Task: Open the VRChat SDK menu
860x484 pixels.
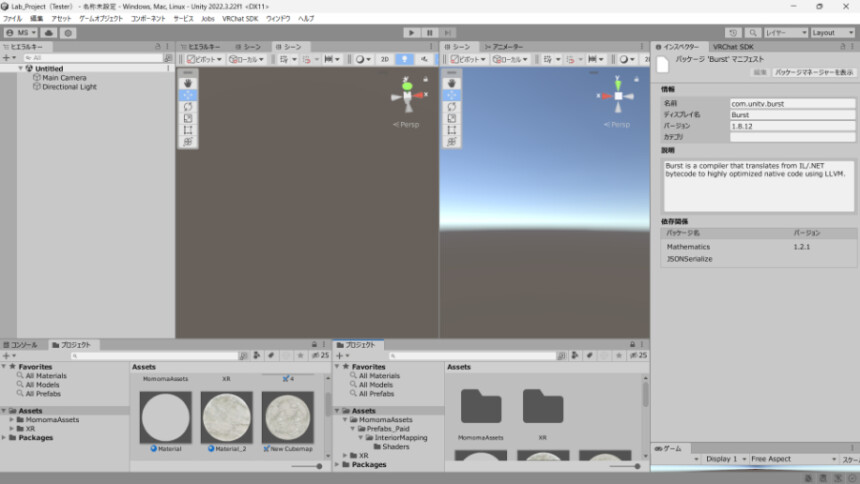Action: pyautogui.click(x=240, y=19)
